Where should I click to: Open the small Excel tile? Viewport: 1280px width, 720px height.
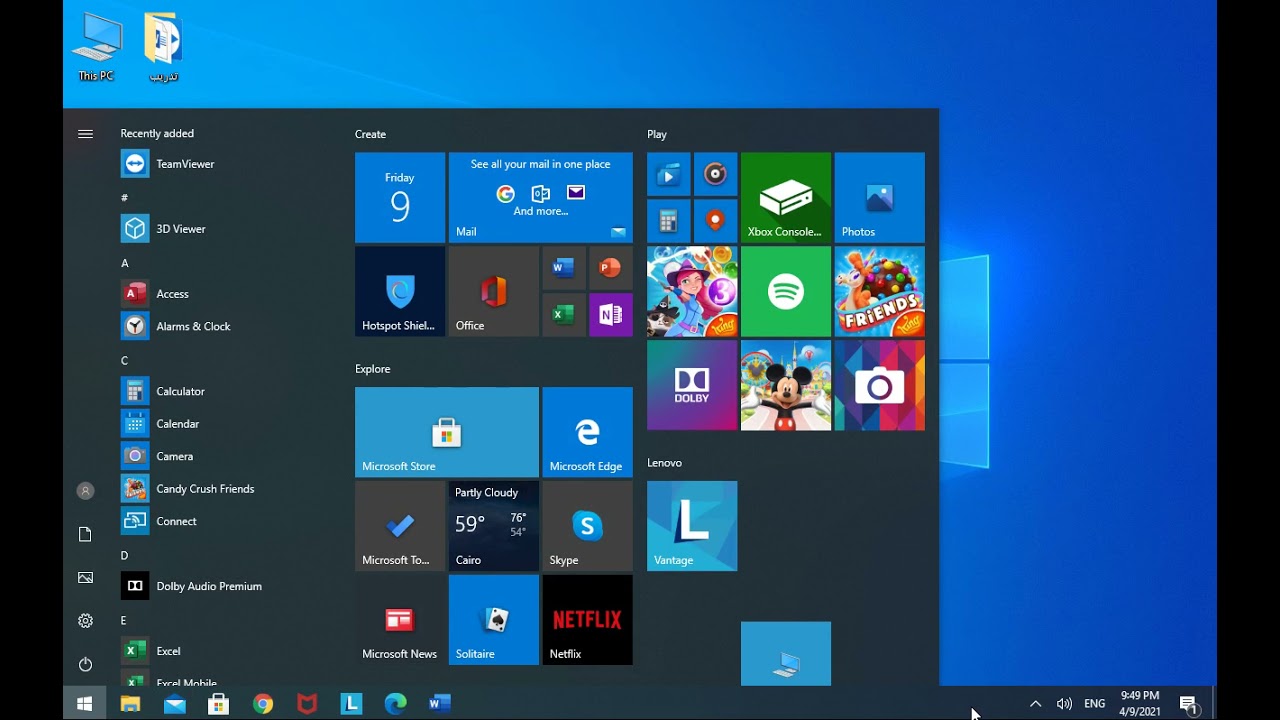click(564, 315)
